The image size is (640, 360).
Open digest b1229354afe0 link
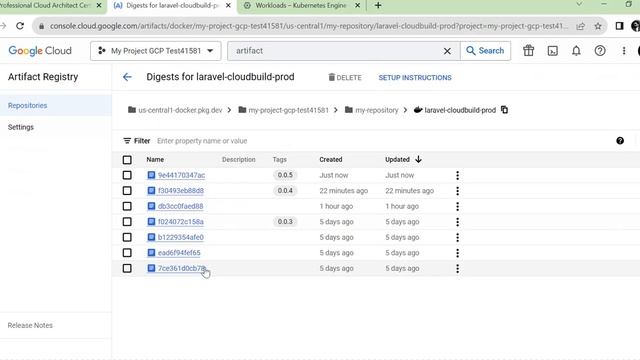(x=181, y=237)
